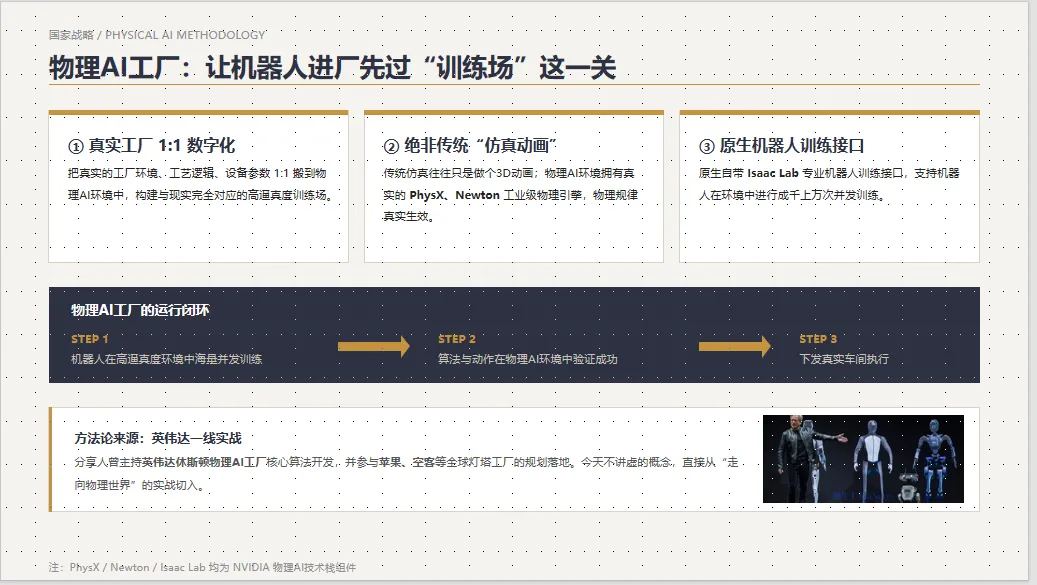Select the robot stage photo thumbnail
This screenshot has width=1037, height=585.
click(x=863, y=459)
